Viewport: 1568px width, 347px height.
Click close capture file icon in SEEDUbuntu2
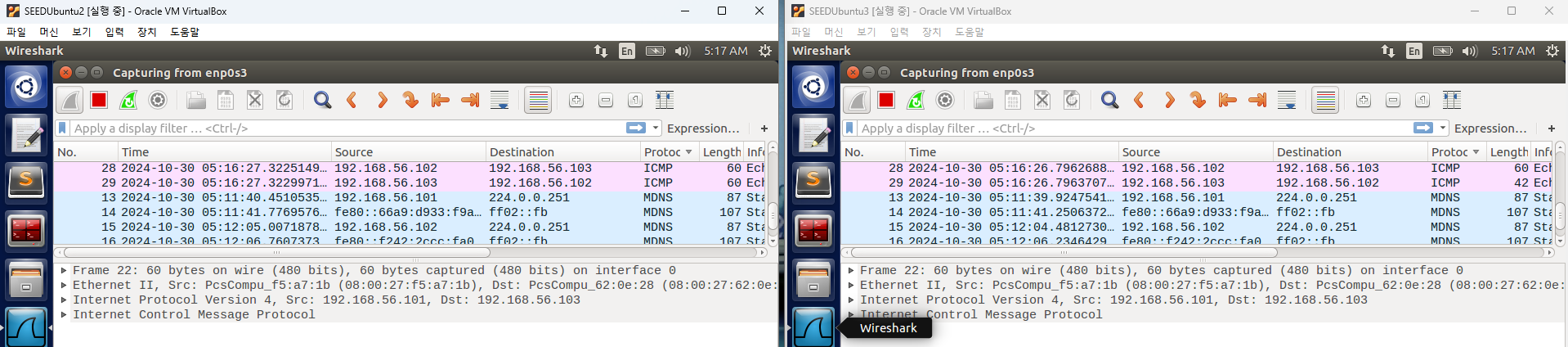pyautogui.click(x=255, y=100)
